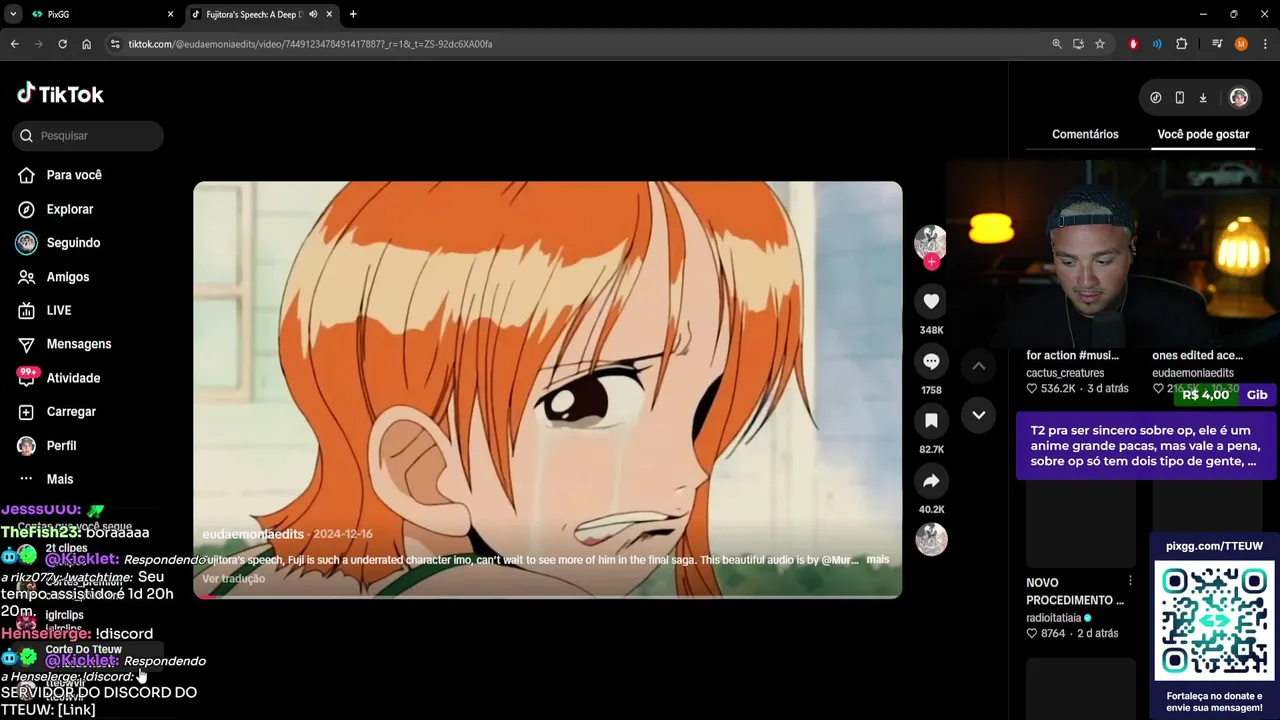Open comments via speech bubble icon

(931, 361)
